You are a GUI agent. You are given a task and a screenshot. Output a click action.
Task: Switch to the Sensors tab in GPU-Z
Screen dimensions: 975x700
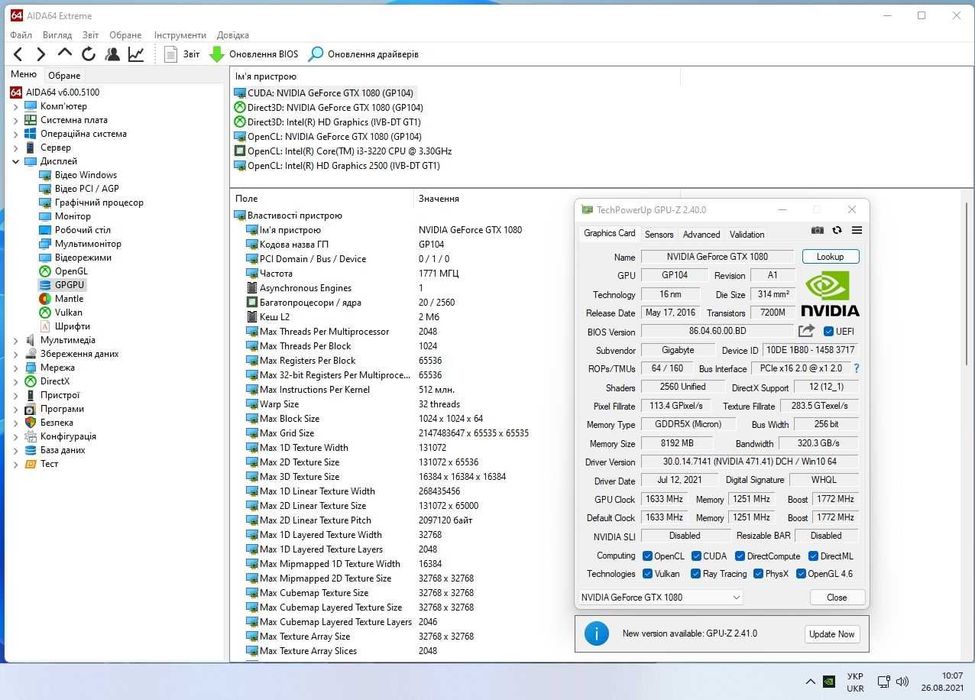(659, 234)
